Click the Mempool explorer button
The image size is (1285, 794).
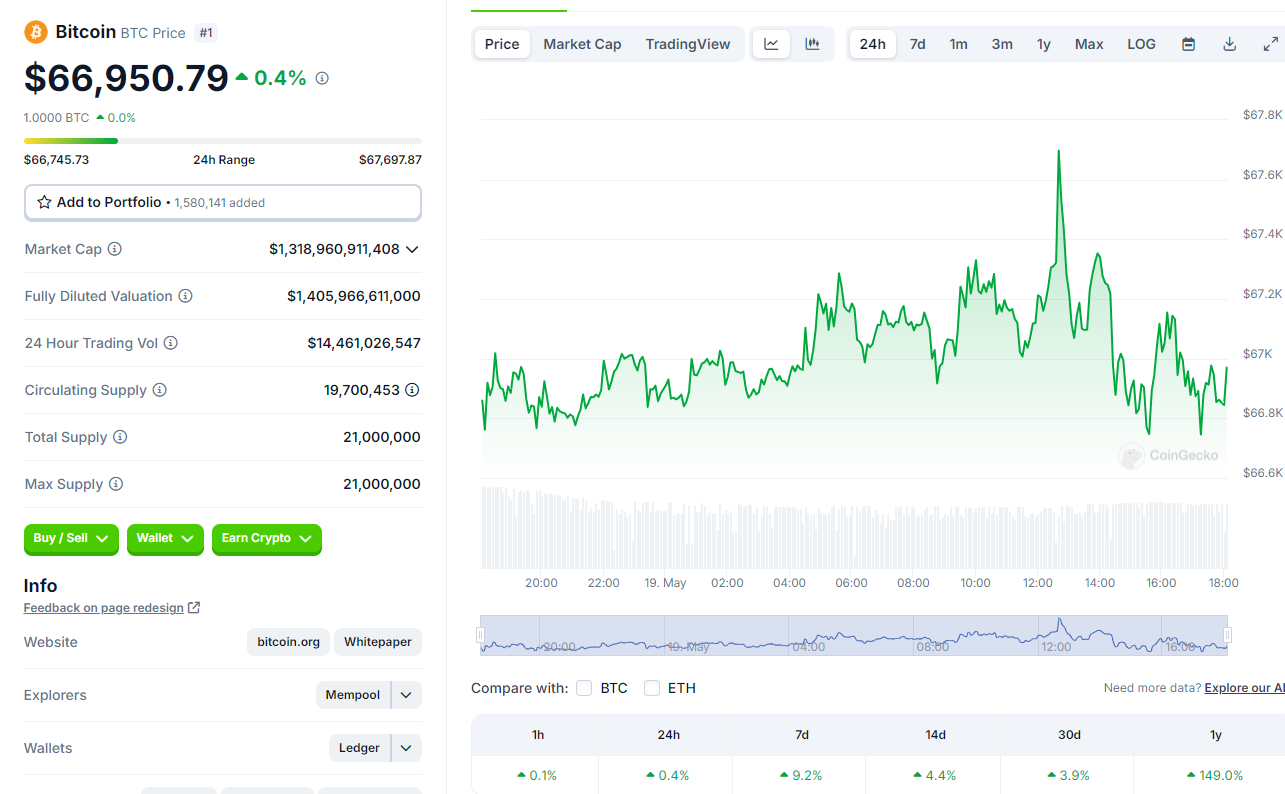click(353, 695)
